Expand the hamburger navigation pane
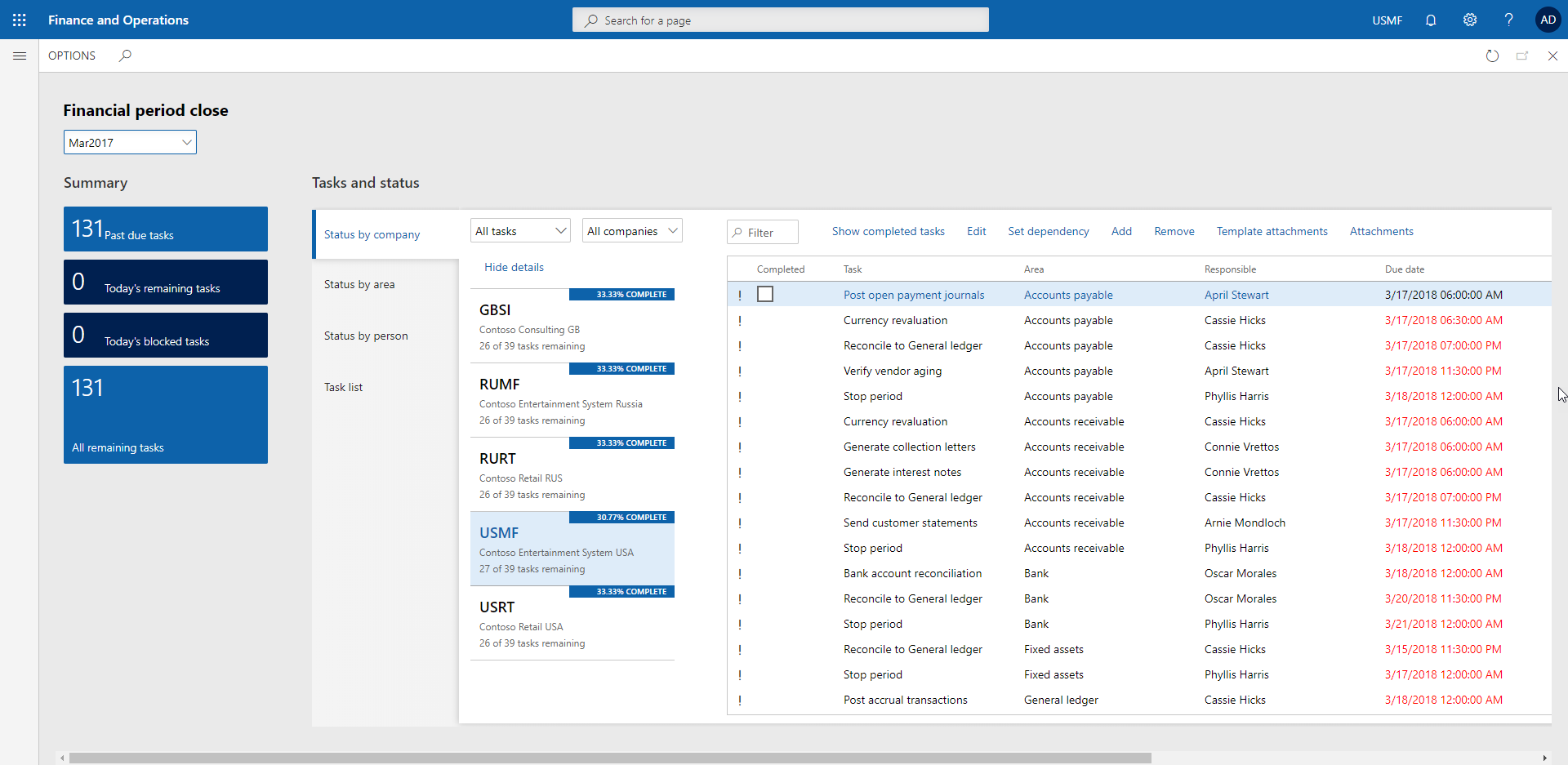Viewport: 1568px width, 765px height. 20,56
